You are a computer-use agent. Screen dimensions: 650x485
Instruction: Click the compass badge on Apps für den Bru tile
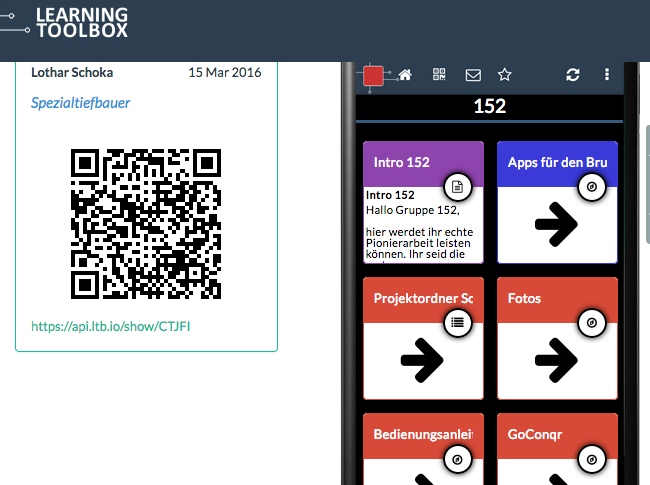592,187
